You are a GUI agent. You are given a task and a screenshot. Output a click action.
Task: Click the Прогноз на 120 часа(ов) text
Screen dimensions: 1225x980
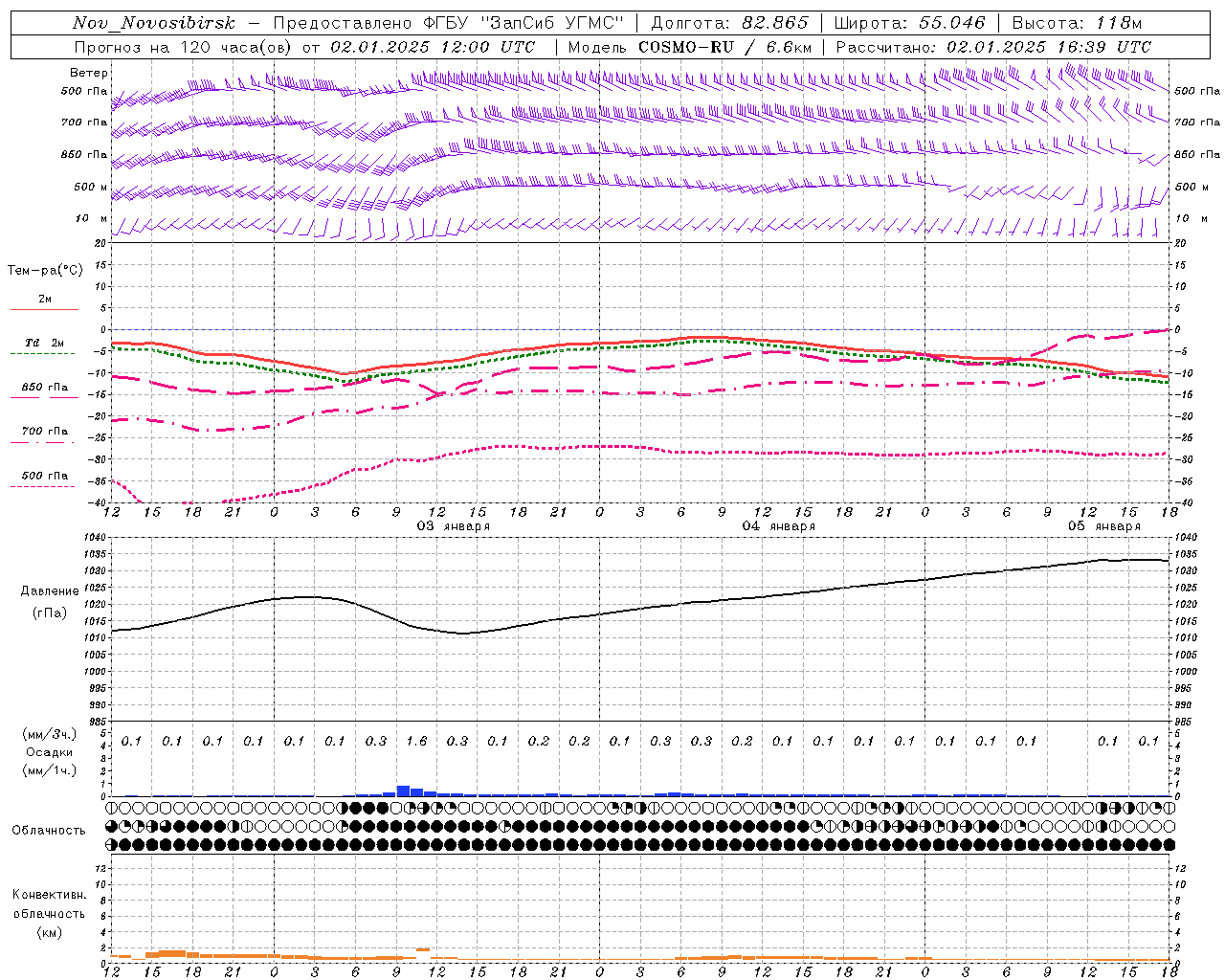click(x=184, y=47)
